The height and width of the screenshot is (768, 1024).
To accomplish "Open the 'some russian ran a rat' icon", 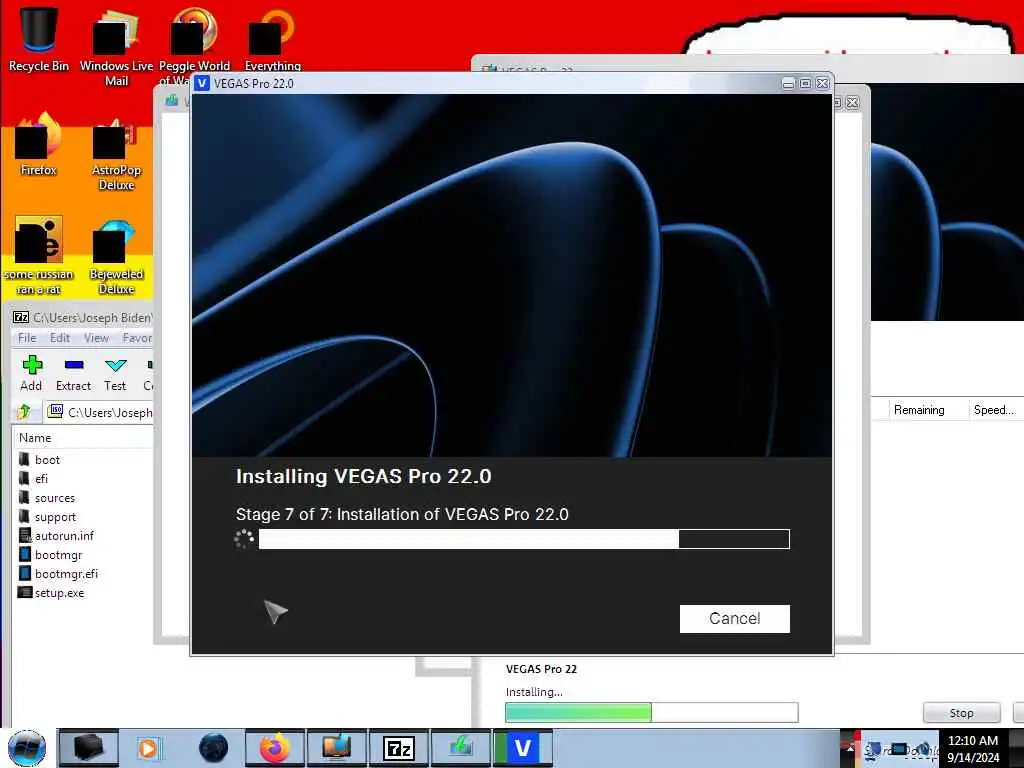I will pyautogui.click(x=39, y=256).
